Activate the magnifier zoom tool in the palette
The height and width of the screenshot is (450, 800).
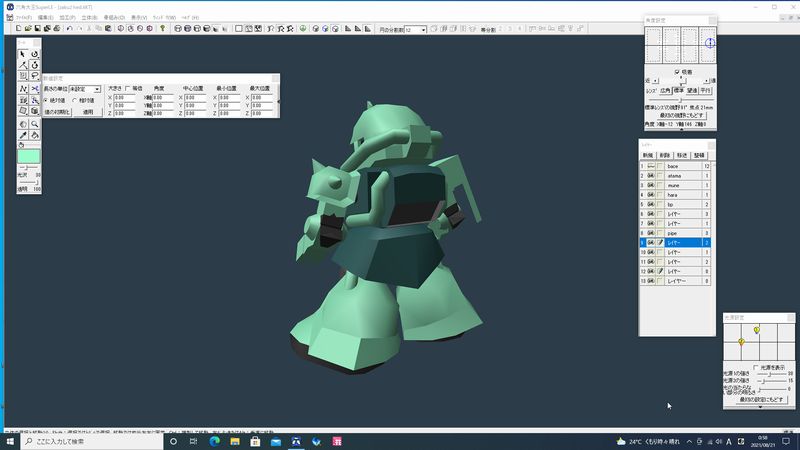(x=34, y=124)
